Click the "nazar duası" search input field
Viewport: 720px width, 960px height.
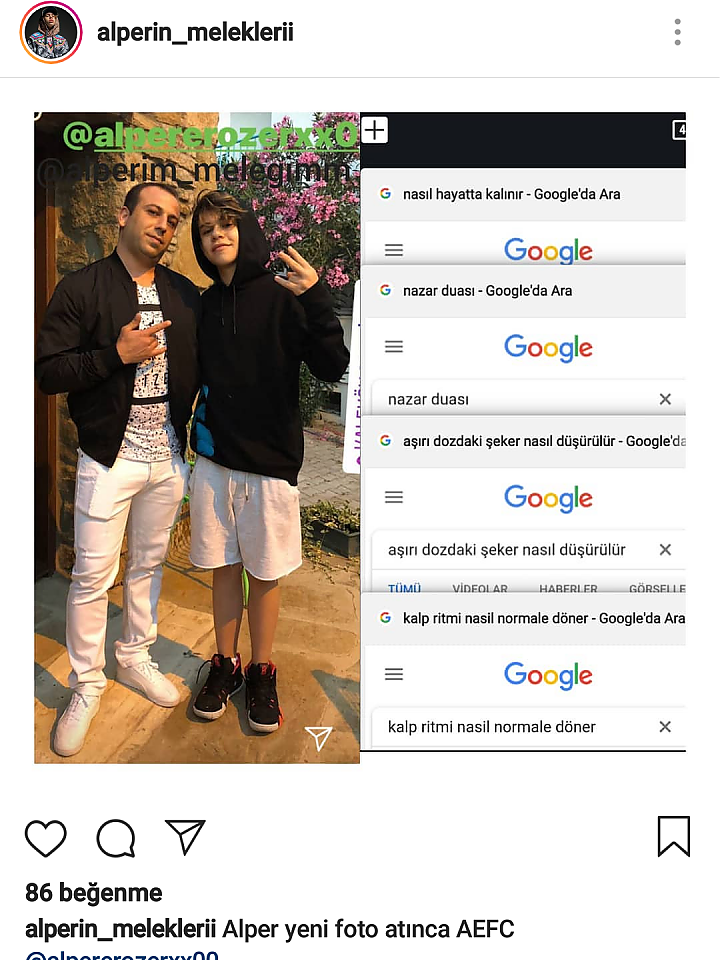pos(520,399)
